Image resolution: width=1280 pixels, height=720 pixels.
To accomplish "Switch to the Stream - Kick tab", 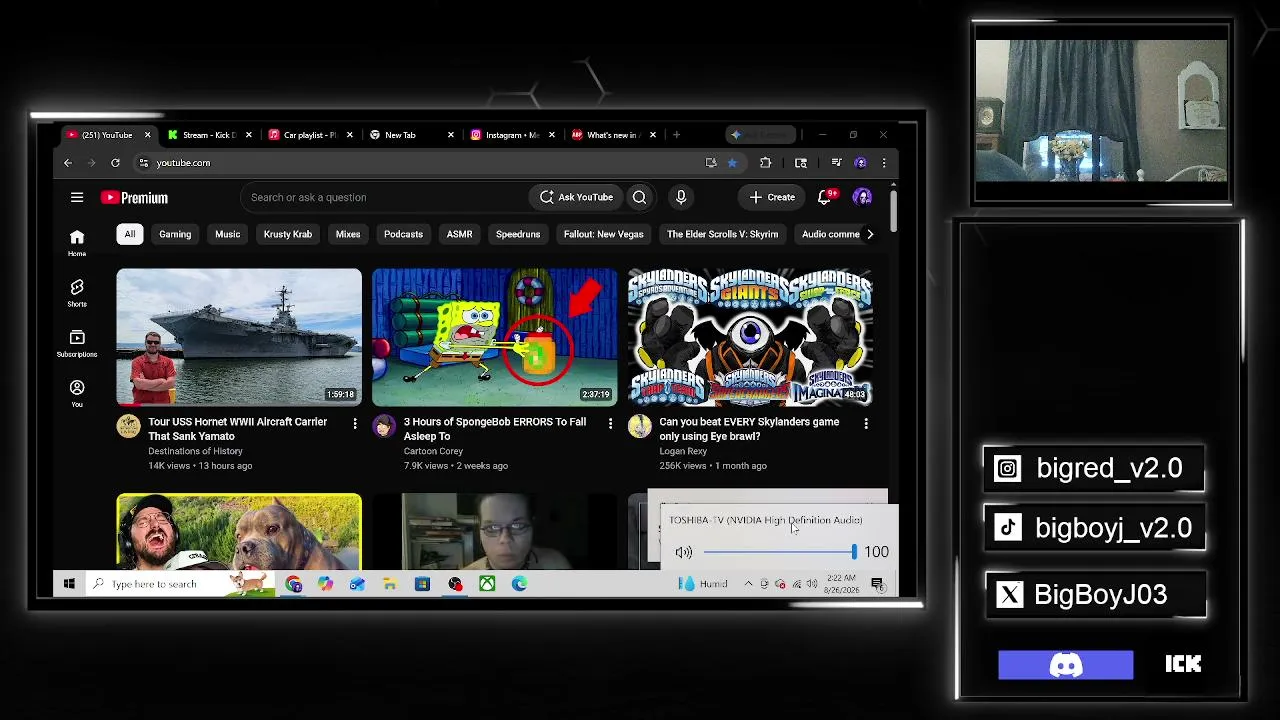I will pyautogui.click(x=209, y=135).
